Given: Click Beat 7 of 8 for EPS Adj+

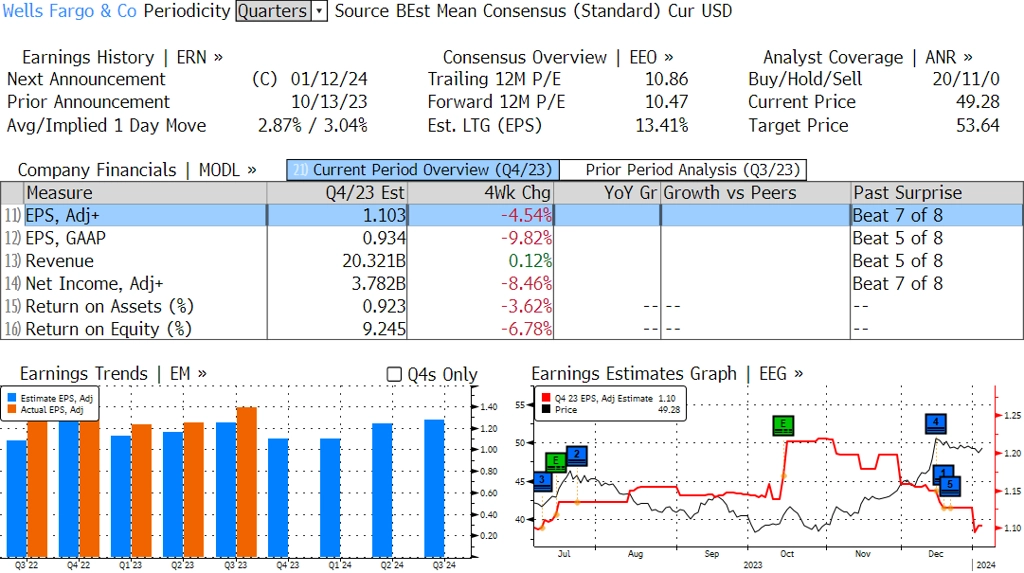Looking at the screenshot, I should [x=898, y=216].
